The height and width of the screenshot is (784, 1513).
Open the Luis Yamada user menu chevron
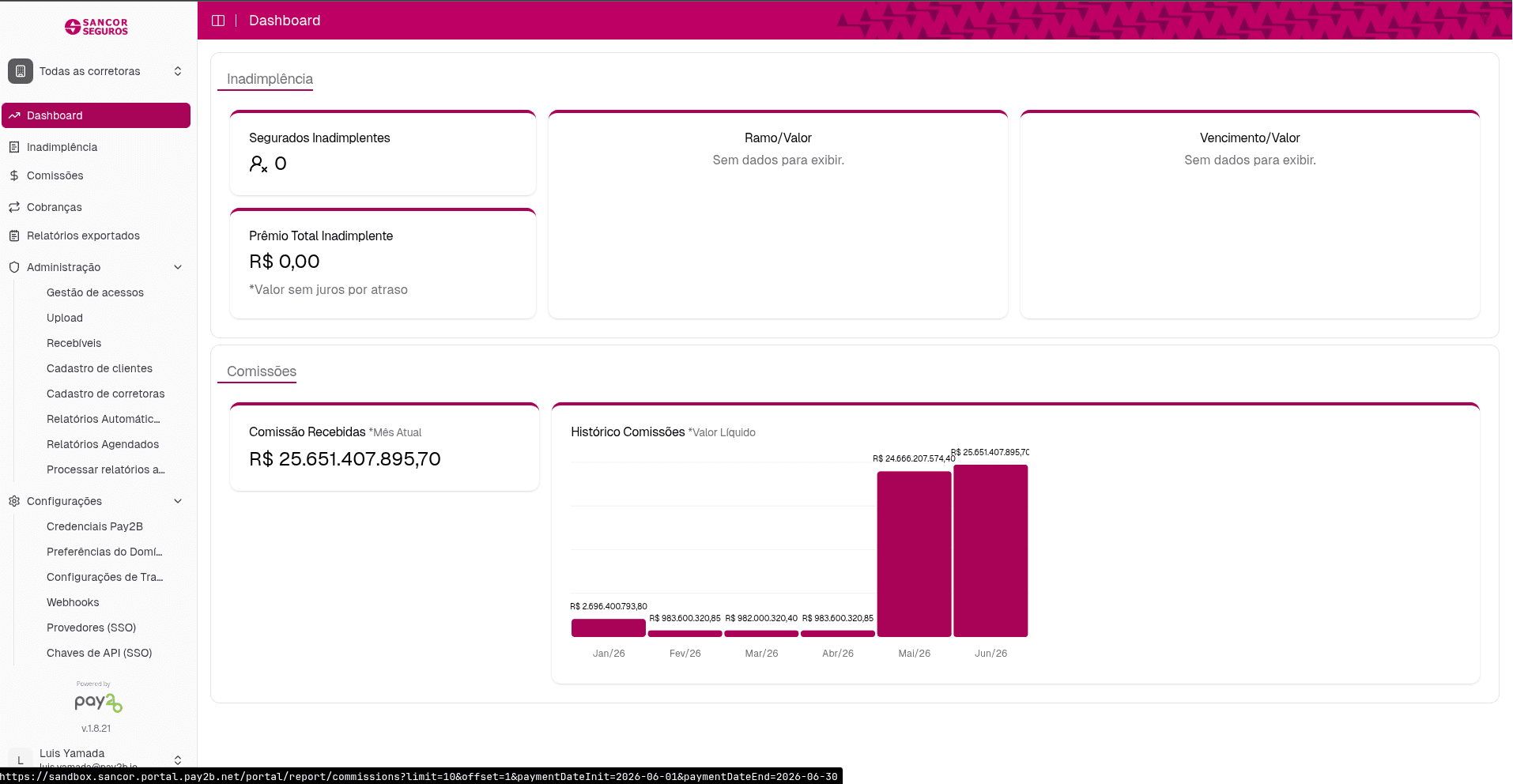(178, 759)
